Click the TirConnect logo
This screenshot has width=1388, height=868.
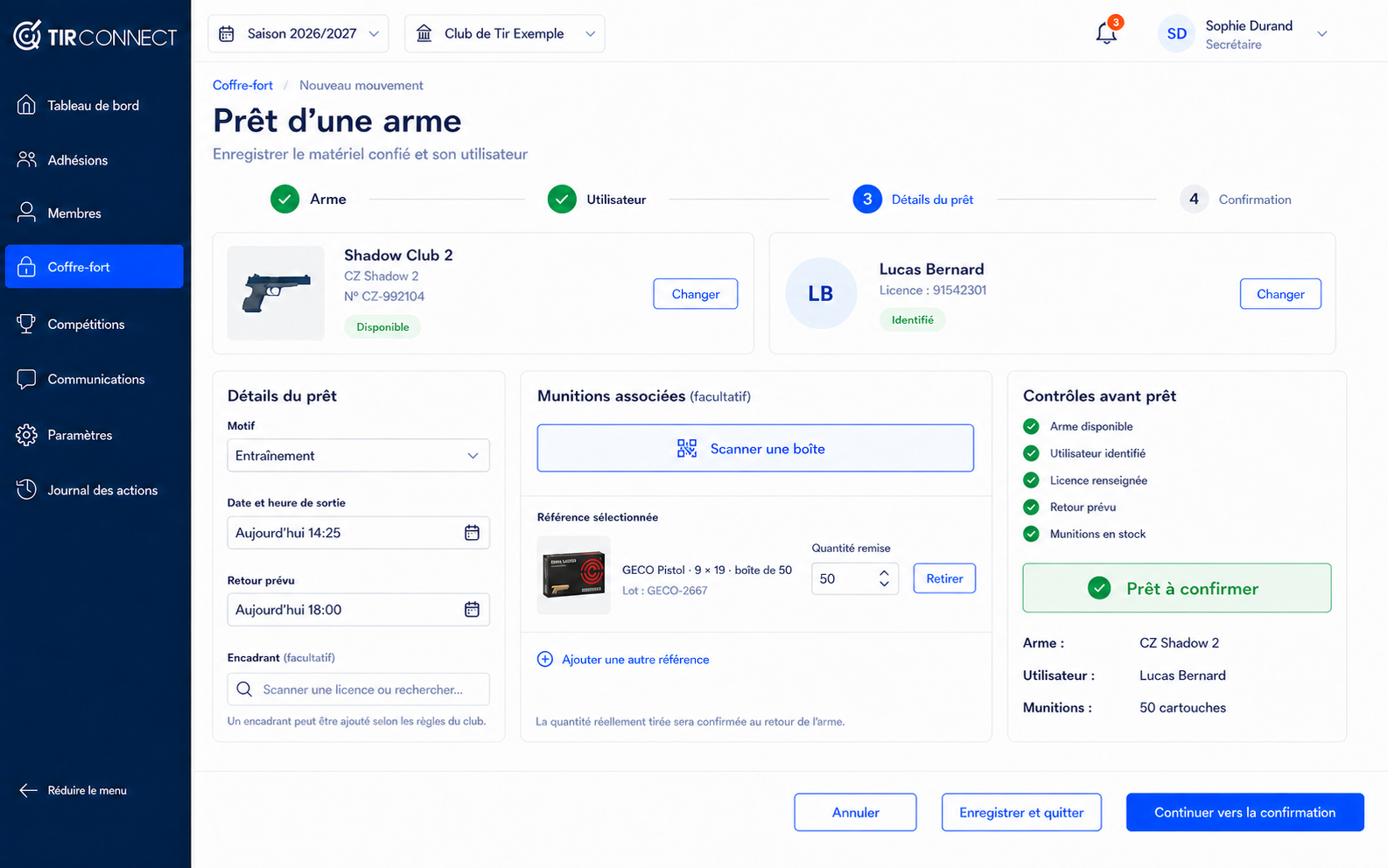coord(95,36)
